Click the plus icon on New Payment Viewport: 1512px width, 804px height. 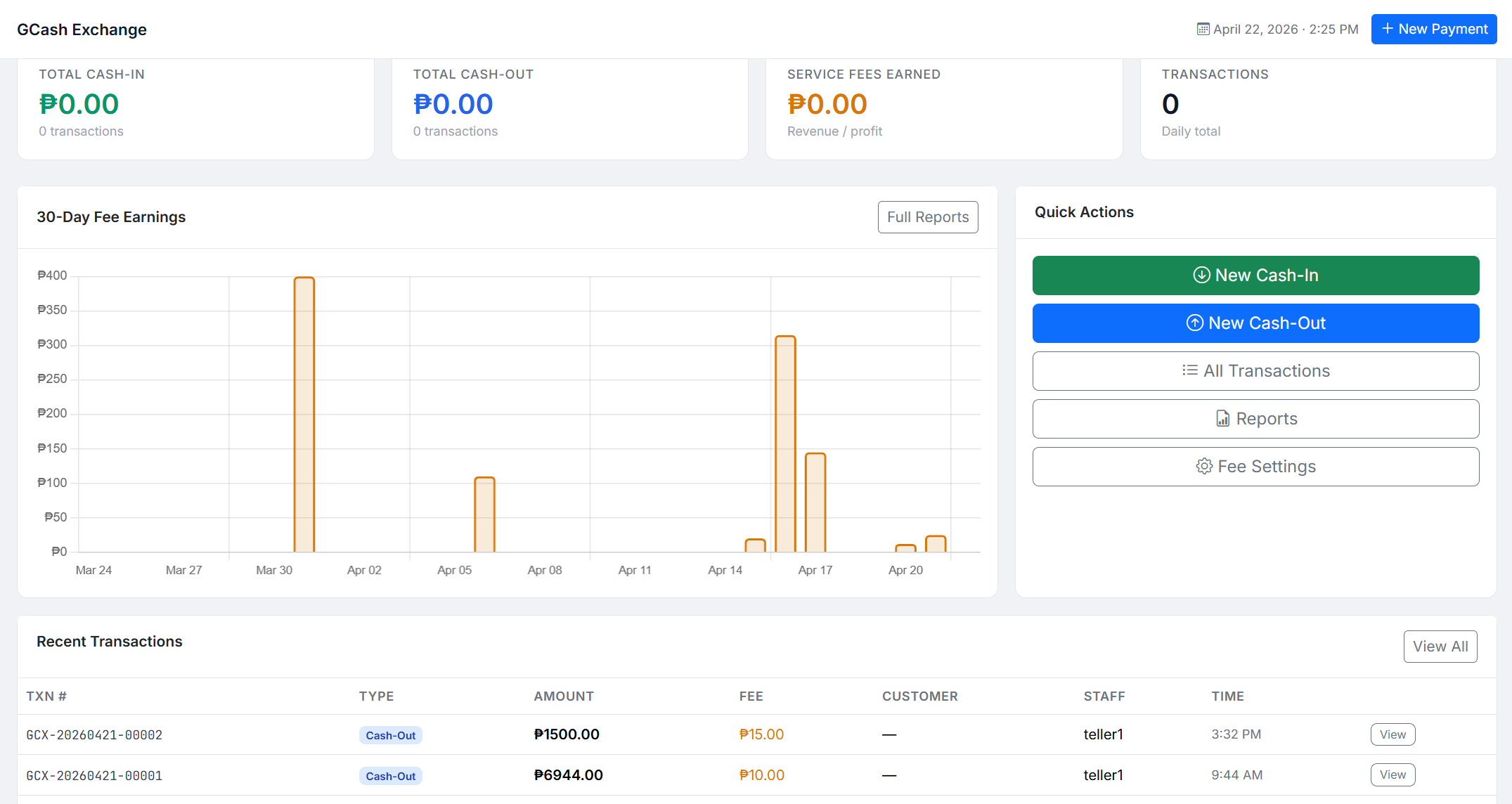coord(1385,29)
